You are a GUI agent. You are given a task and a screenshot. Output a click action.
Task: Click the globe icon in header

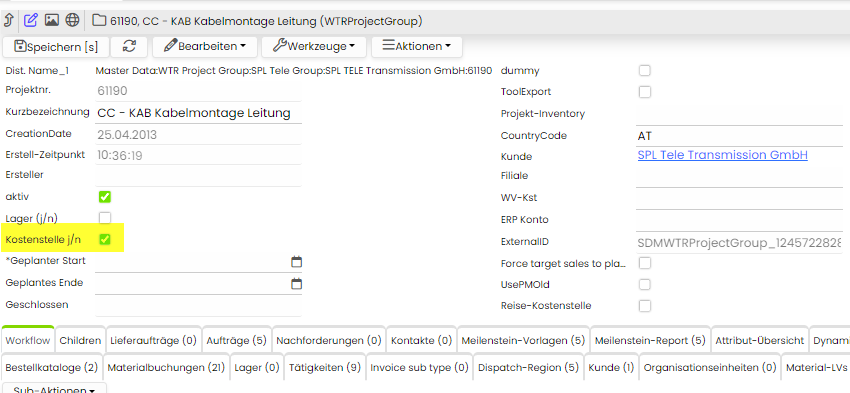coord(72,21)
